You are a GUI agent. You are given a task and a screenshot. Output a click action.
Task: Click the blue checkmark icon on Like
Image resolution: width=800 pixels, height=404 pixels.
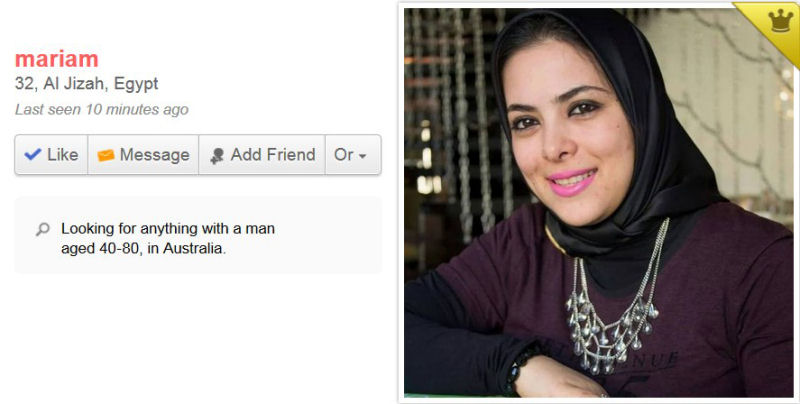click(33, 154)
